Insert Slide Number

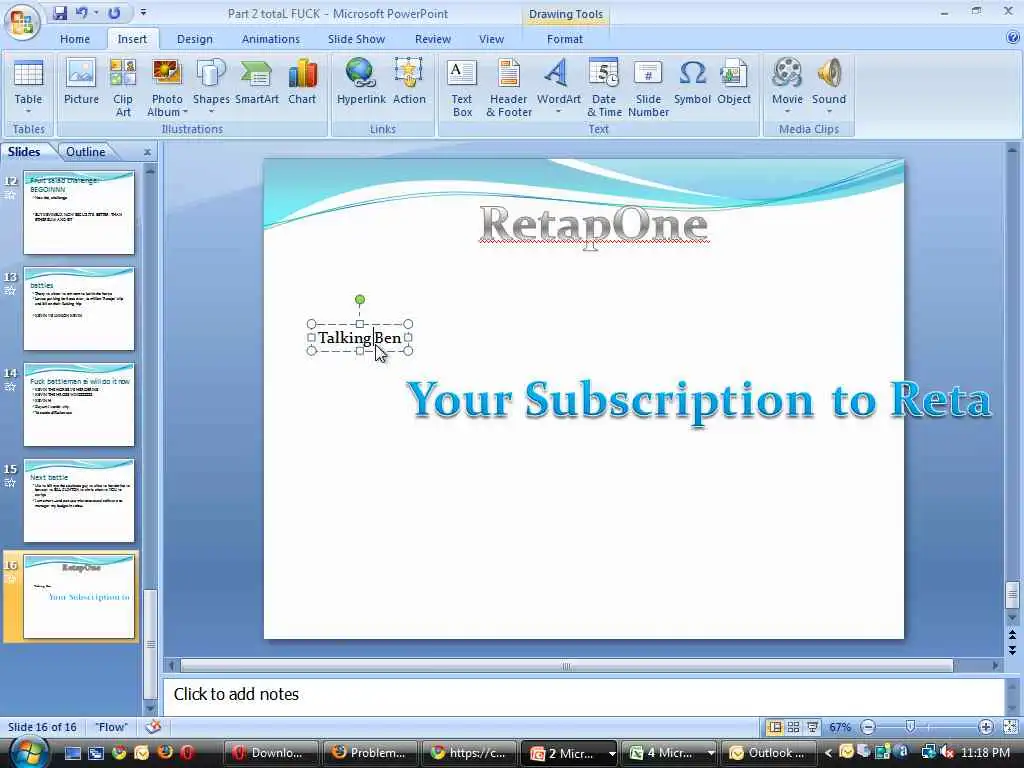click(648, 88)
